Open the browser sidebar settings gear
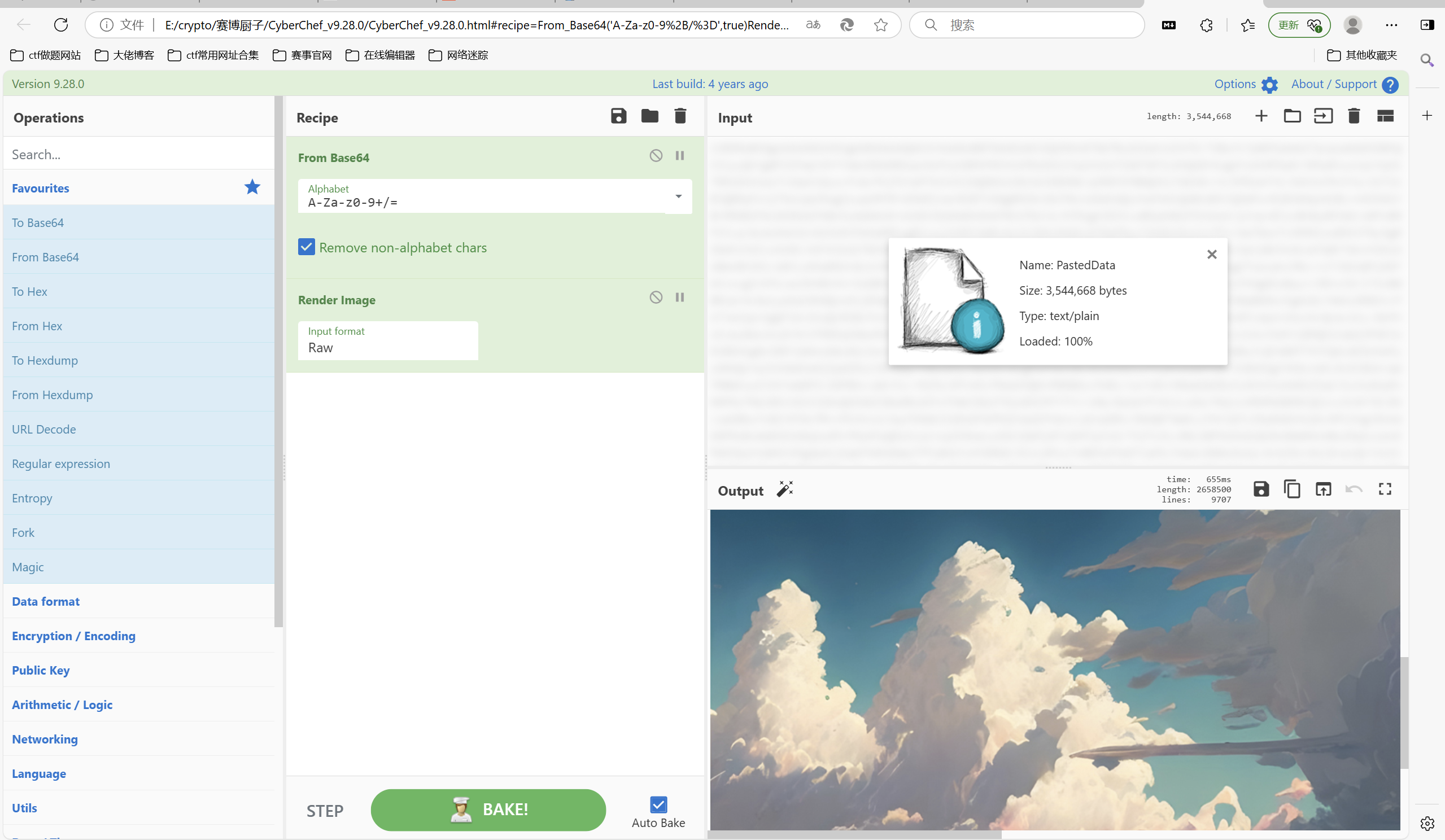 pyautogui.click(x=1427, y=823)
